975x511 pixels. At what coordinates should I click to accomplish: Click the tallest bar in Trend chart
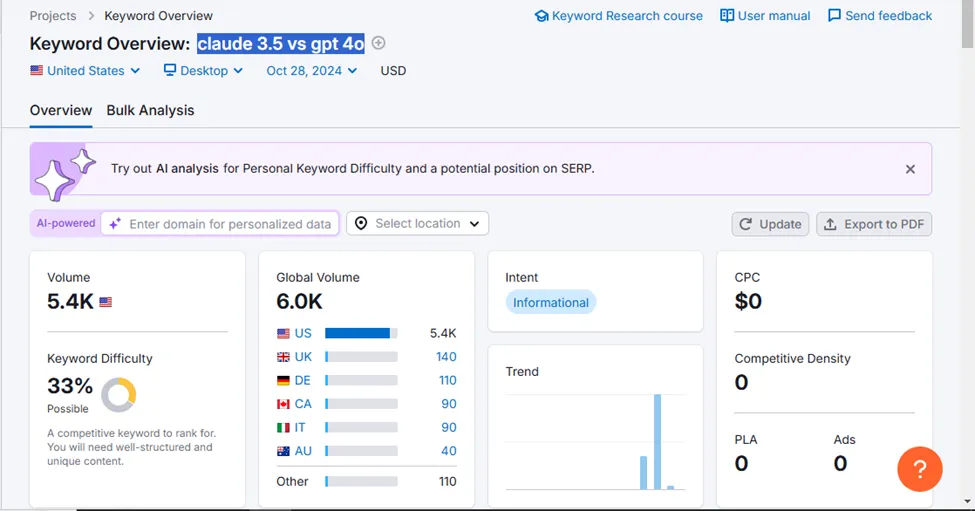[x=658, y=440]
